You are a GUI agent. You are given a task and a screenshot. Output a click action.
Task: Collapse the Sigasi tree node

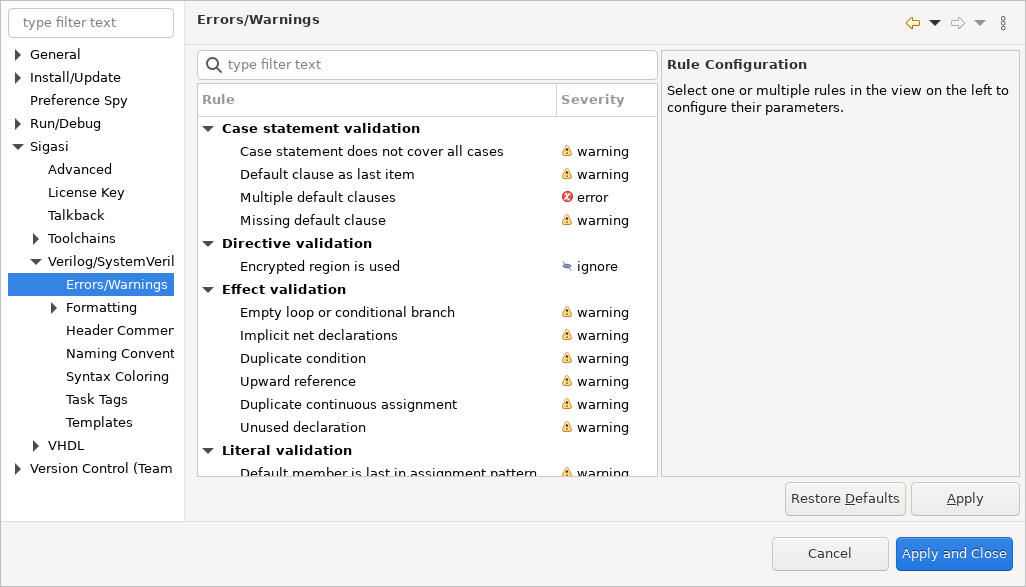pos(18,147)
